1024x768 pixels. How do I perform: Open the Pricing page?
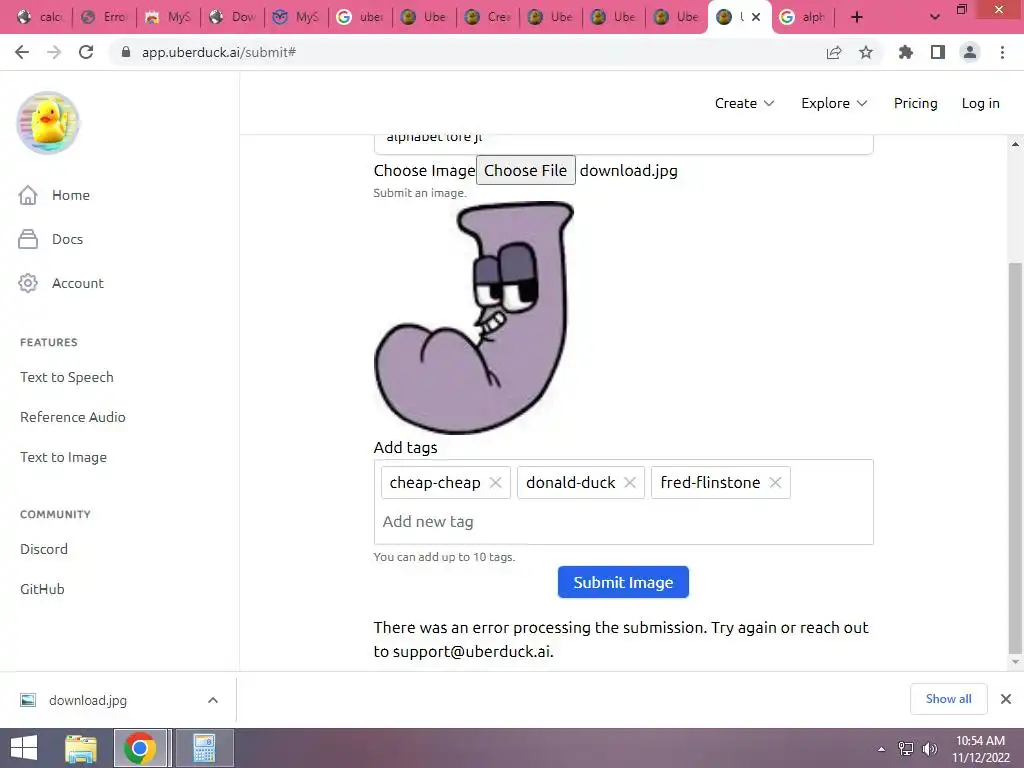916,103
